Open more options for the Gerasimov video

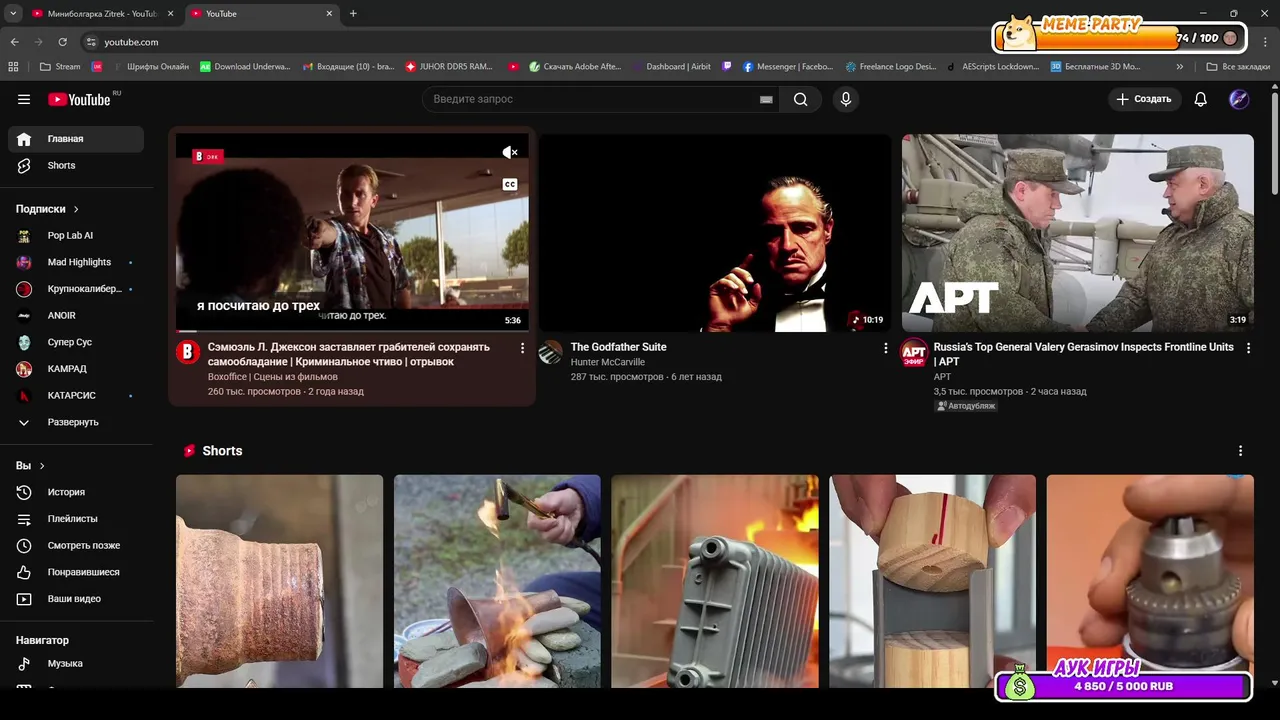[x=1248, y=348]
